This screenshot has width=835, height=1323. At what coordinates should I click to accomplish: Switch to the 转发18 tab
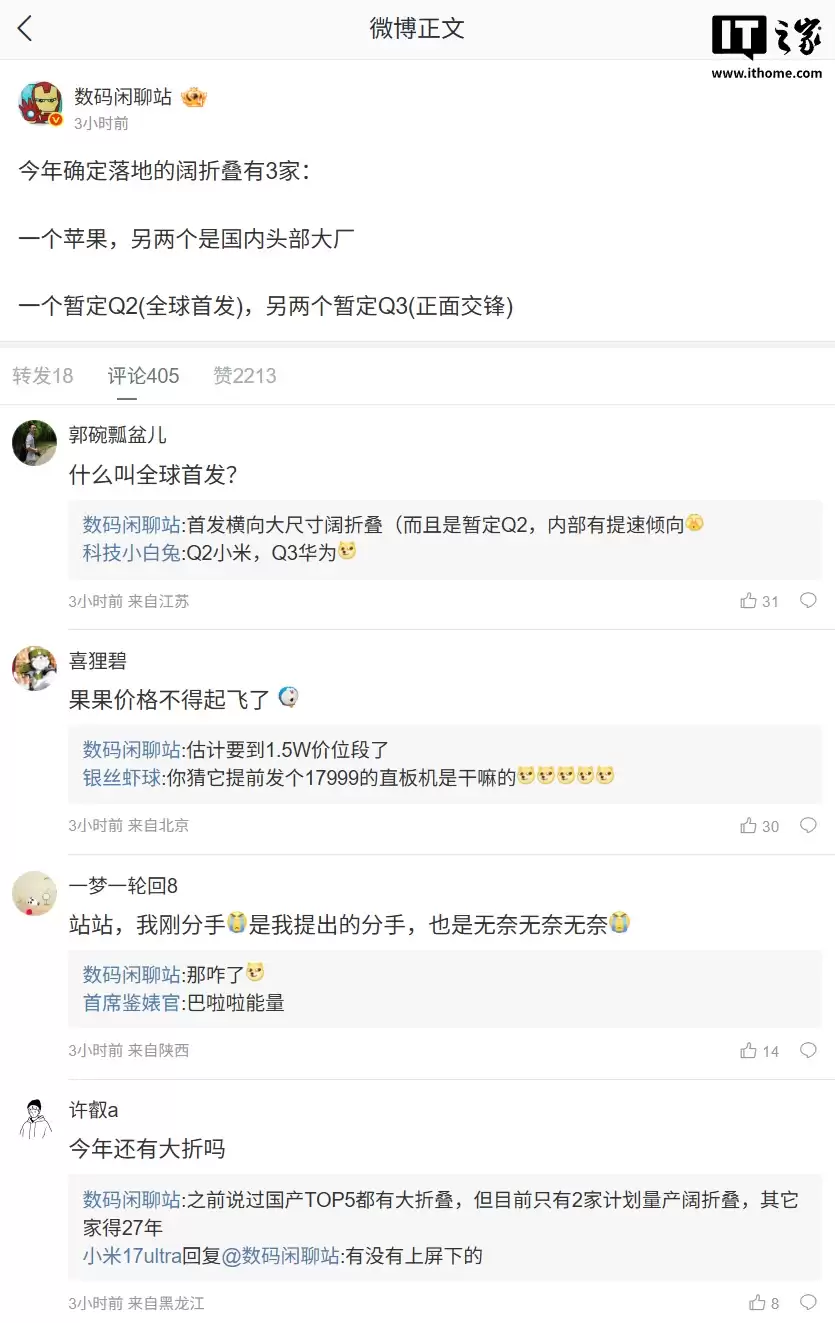tap(43, 376)
